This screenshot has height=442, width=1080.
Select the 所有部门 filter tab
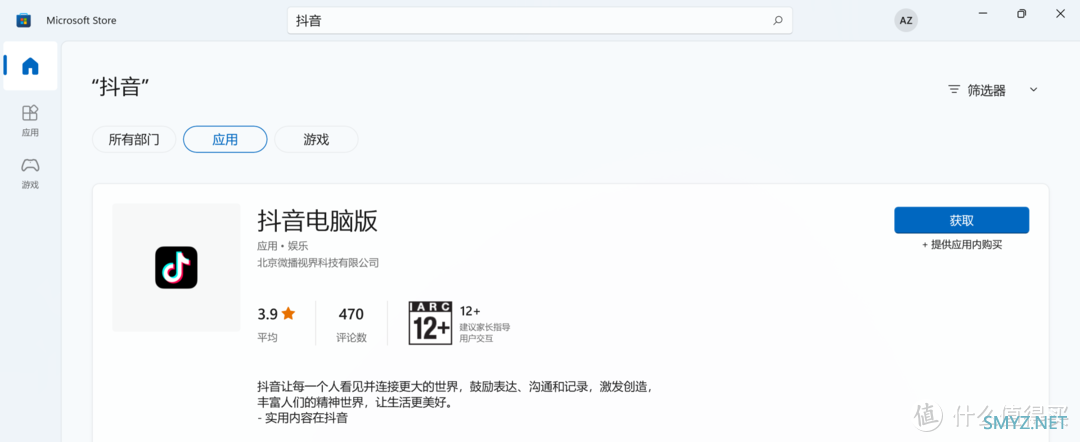point(134,140)
